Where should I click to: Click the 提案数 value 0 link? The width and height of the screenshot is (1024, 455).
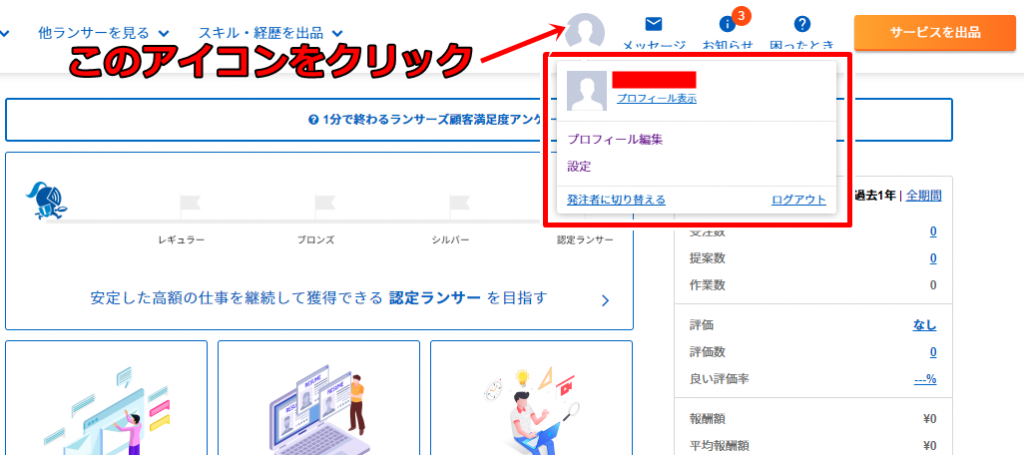tap(933, 259)
